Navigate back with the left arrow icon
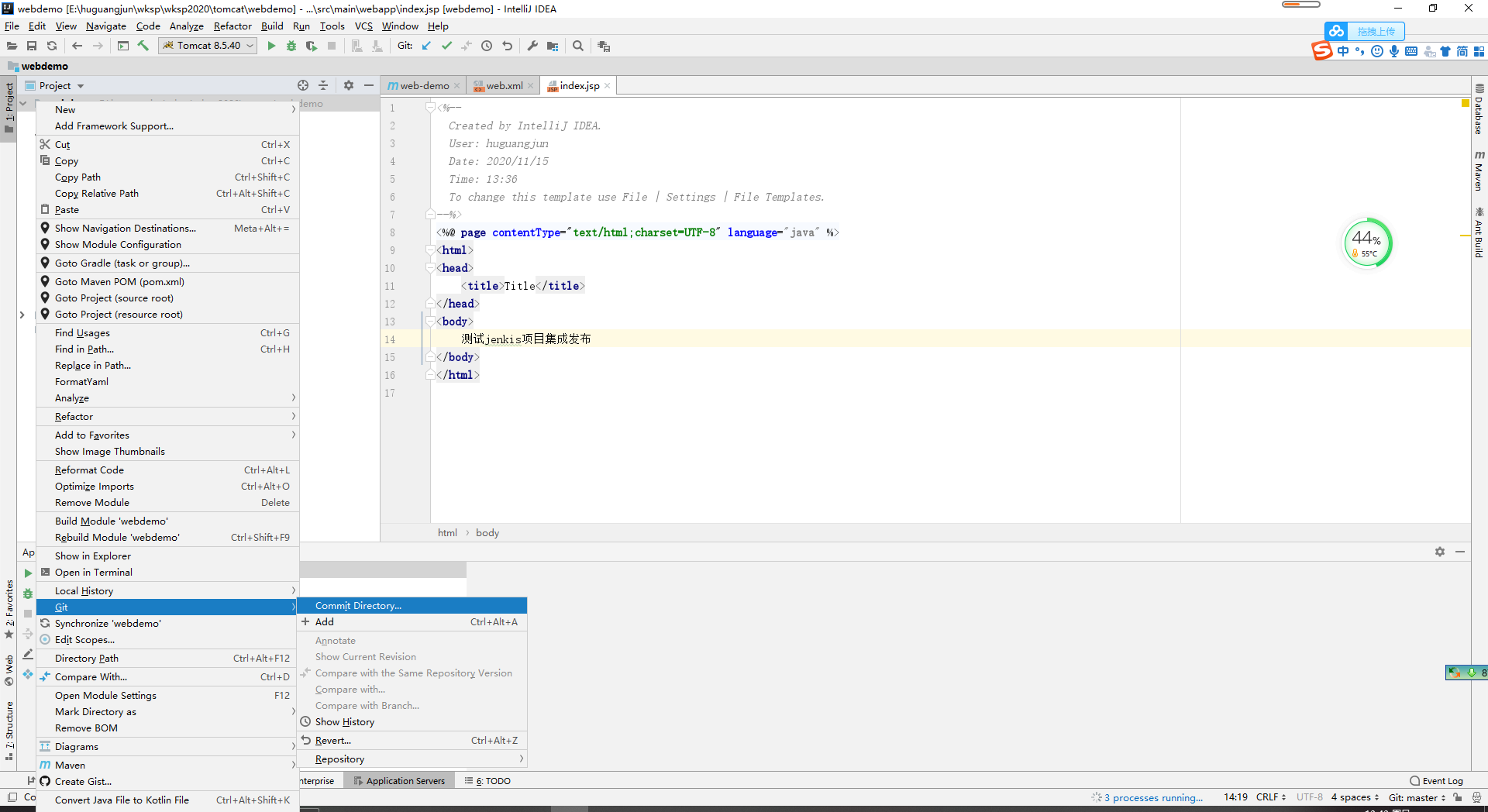Viewport: 1488px width, 812px height. 77,46
